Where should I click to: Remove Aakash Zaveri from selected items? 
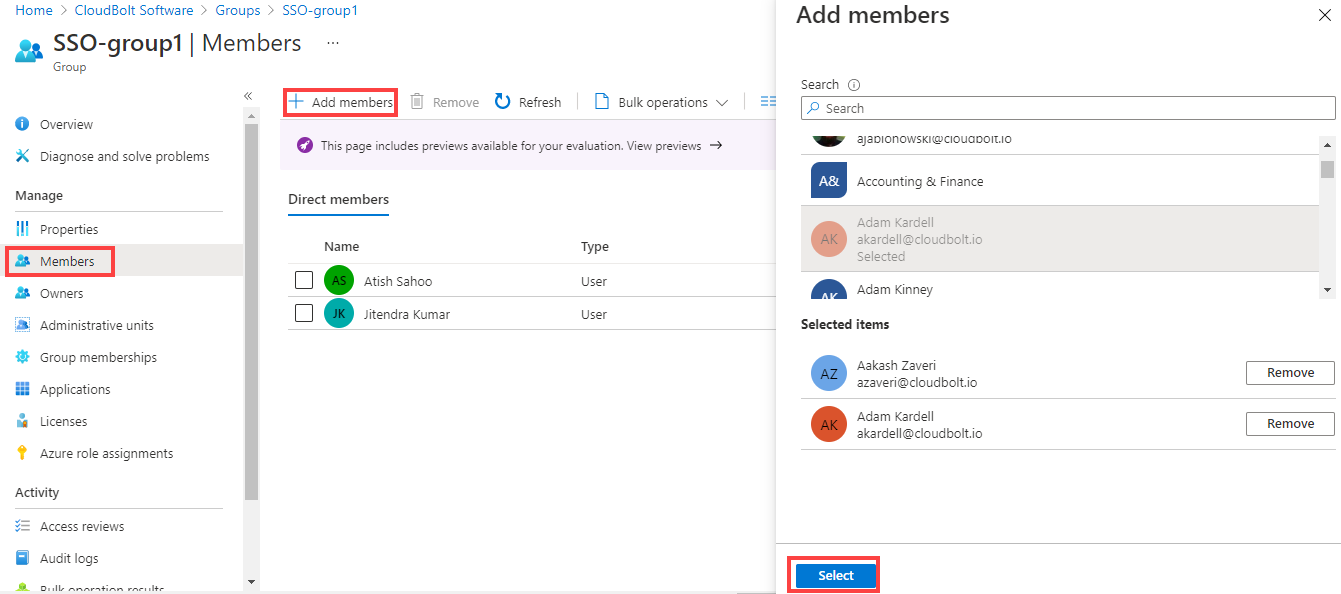click(1289, 373)
